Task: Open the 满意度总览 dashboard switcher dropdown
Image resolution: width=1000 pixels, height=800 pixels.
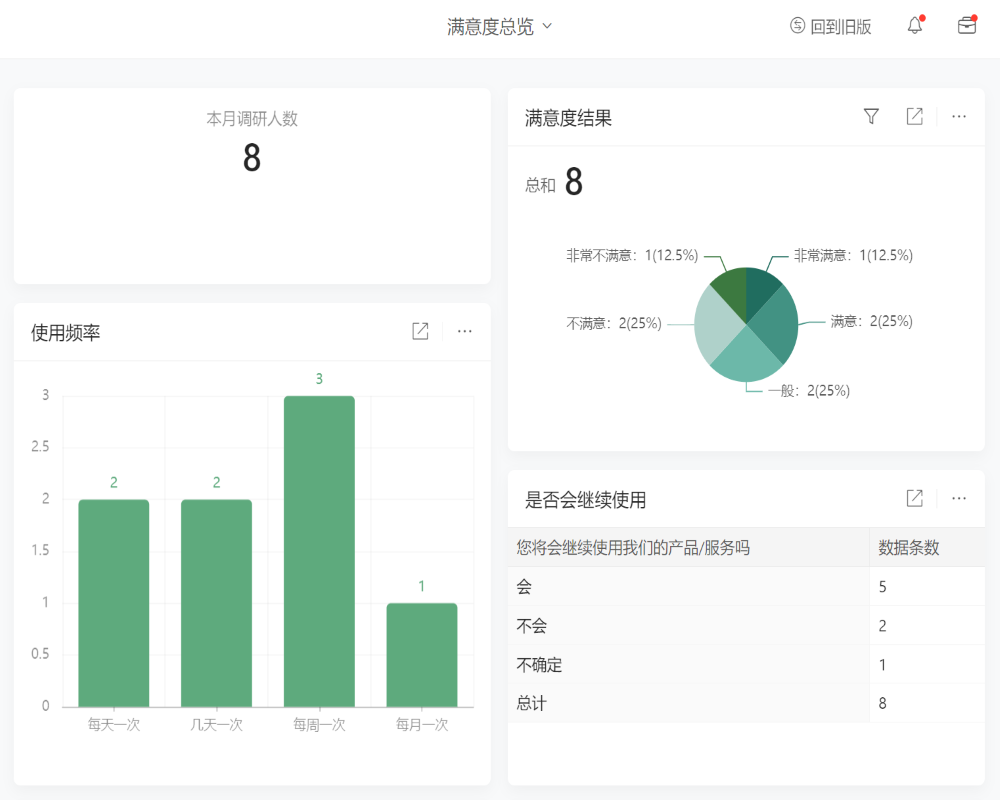Action: coord(500,26)
